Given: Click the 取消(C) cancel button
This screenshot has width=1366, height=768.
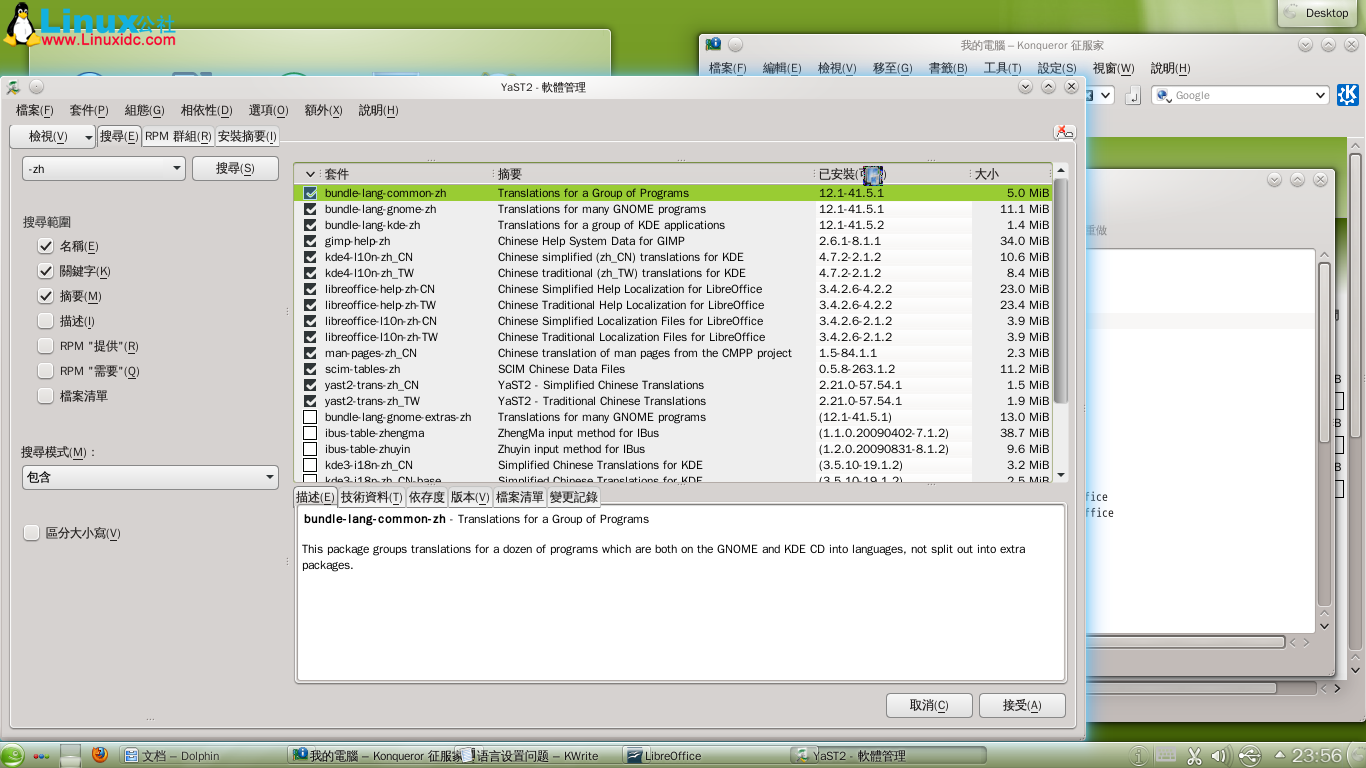Looking at the screenshot, I should [x=929, y=705].
